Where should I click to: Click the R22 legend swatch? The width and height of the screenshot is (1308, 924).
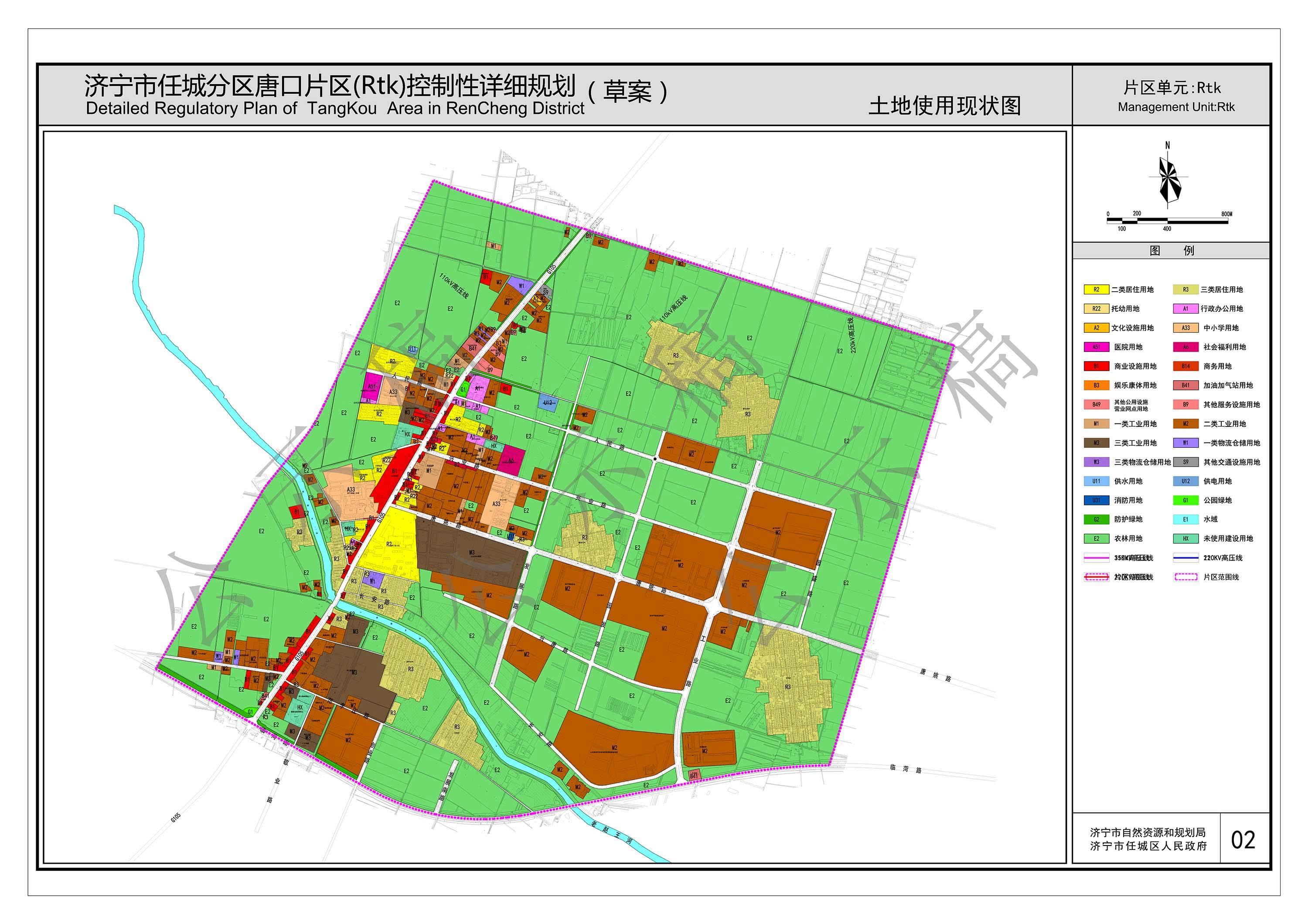[1096, 309]
